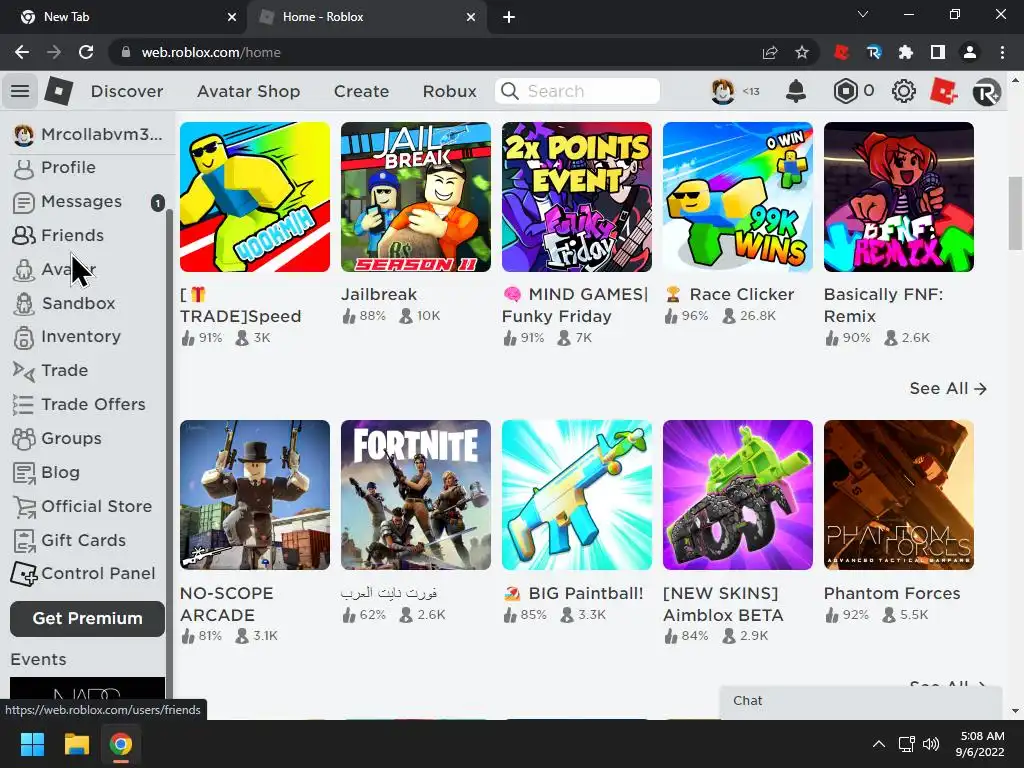Click the Blog sidebar icon

pyautogui.click(x=24, y=473)
